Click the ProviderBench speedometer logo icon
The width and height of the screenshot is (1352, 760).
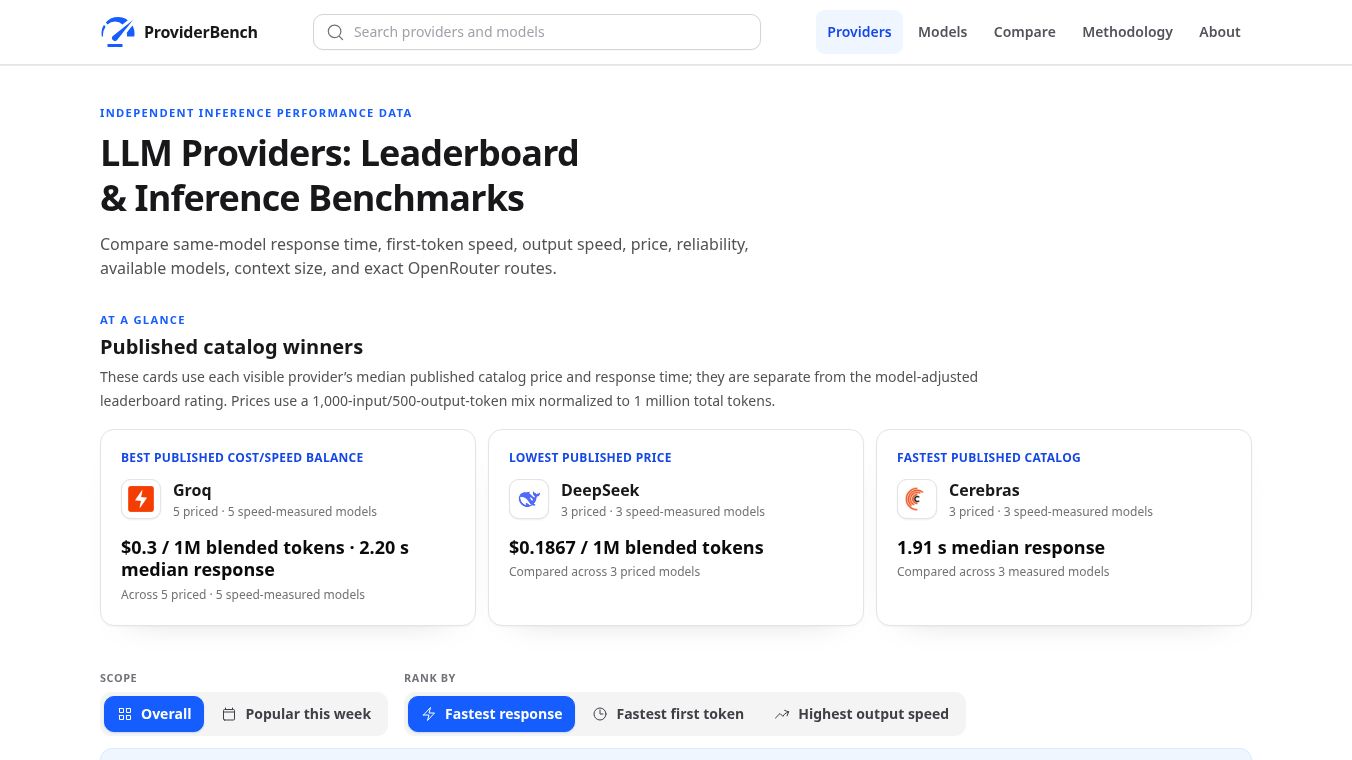pos(118,32)
